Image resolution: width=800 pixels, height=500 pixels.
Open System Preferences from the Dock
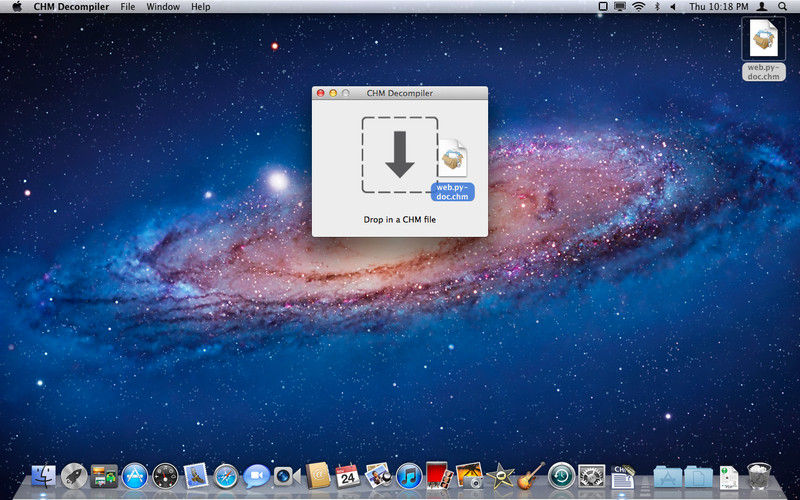coord(592,476)
